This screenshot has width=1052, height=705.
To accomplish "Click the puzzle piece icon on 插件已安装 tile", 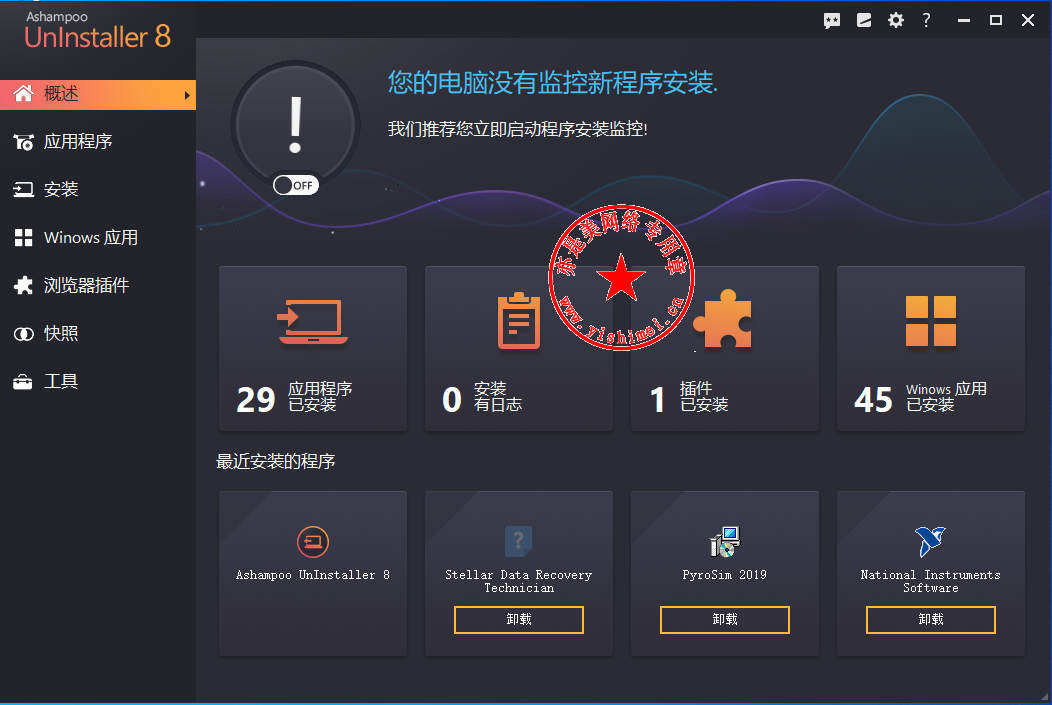I will [x=723, y=319].
